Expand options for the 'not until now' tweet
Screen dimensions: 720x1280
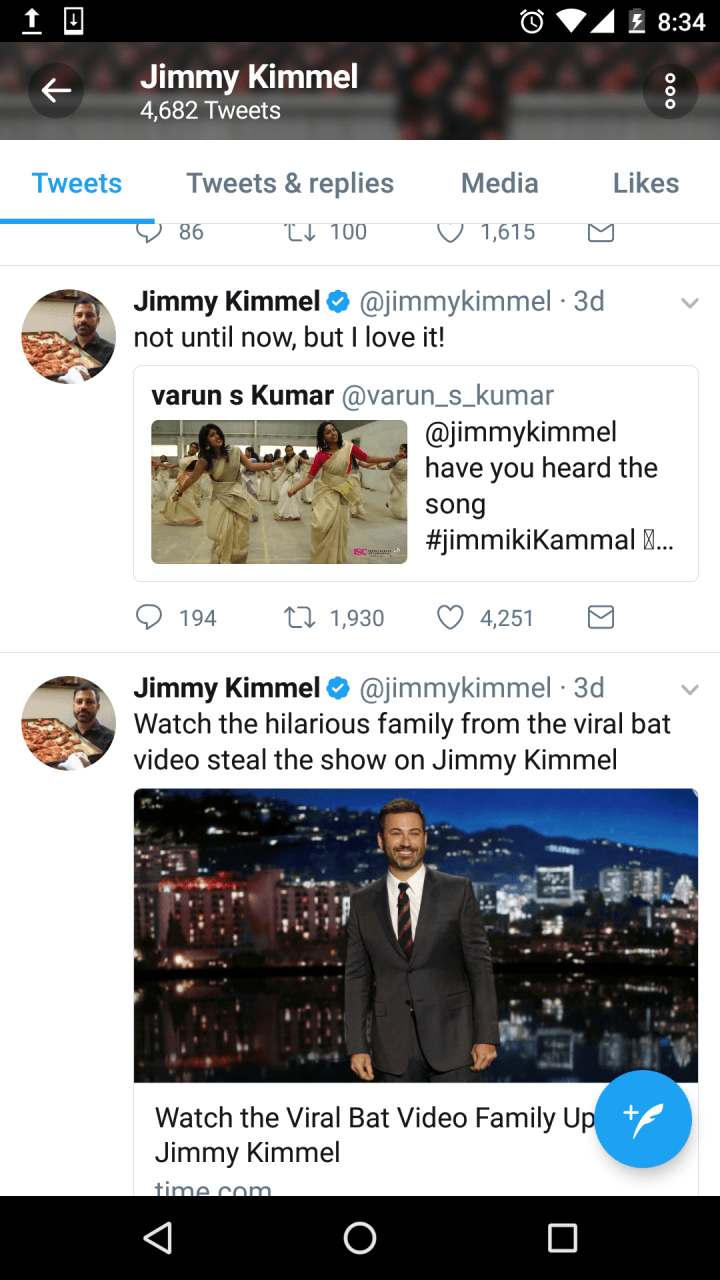[689, 303]
